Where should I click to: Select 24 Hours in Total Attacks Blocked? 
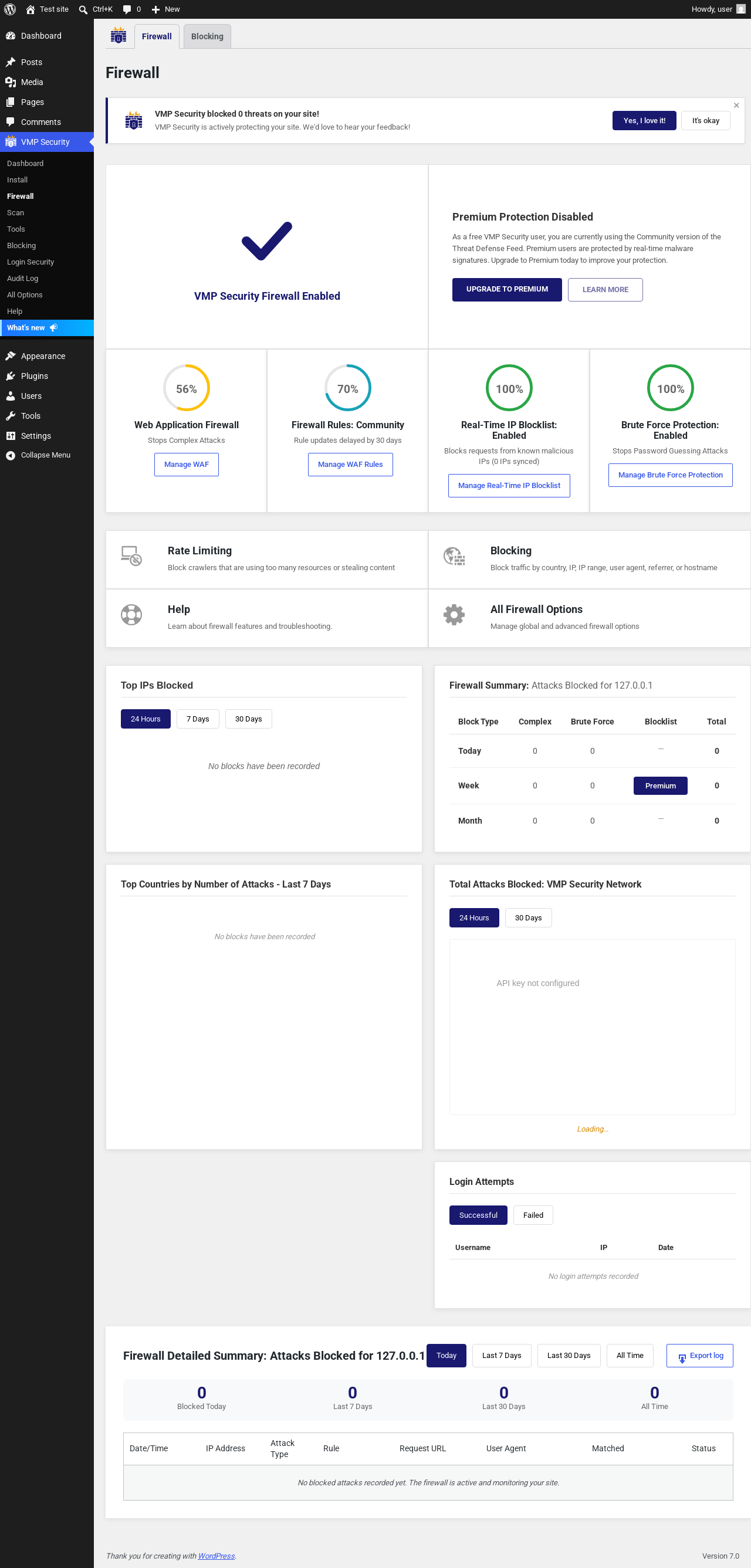(474, 918)
